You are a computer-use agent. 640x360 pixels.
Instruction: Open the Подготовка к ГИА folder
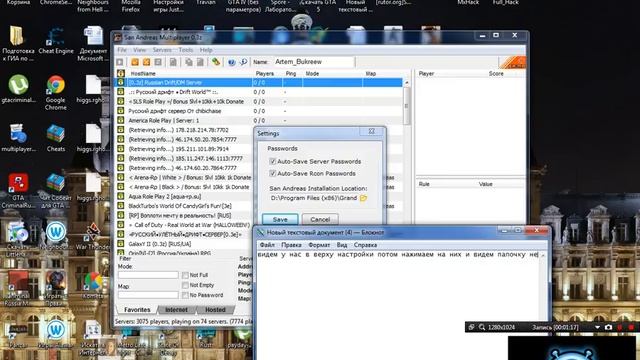[18, 43]
